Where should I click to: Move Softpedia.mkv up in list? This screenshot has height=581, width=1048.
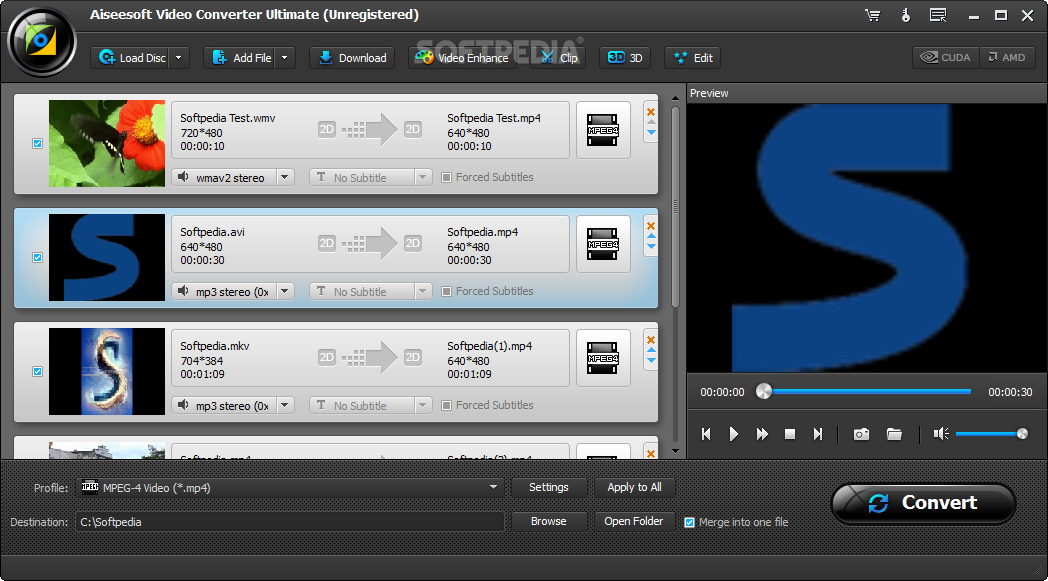point(651,350)
